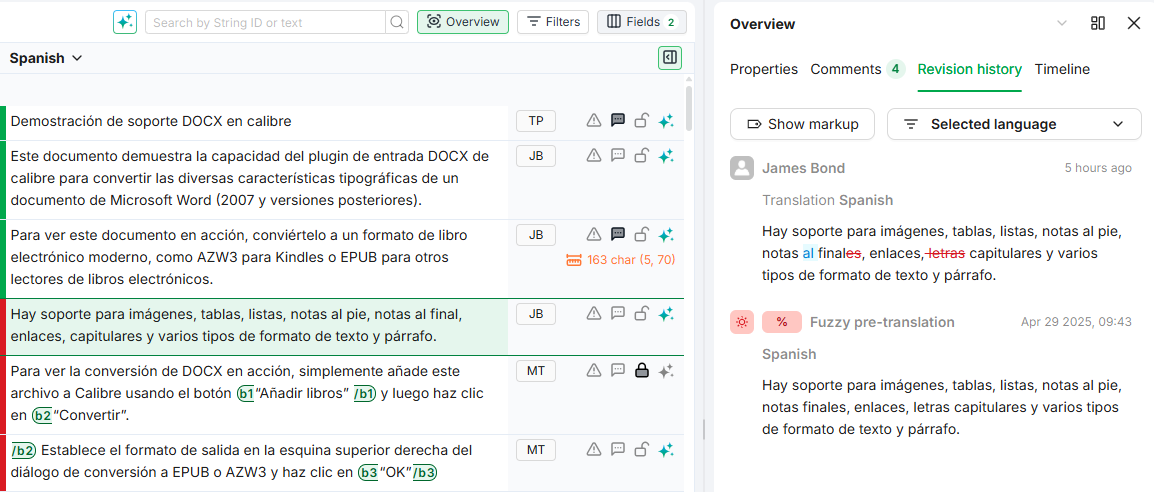The width and height of the screenshot is (1154, 492).
Task: Click the magnifier search icon
Action: point(397,22)
